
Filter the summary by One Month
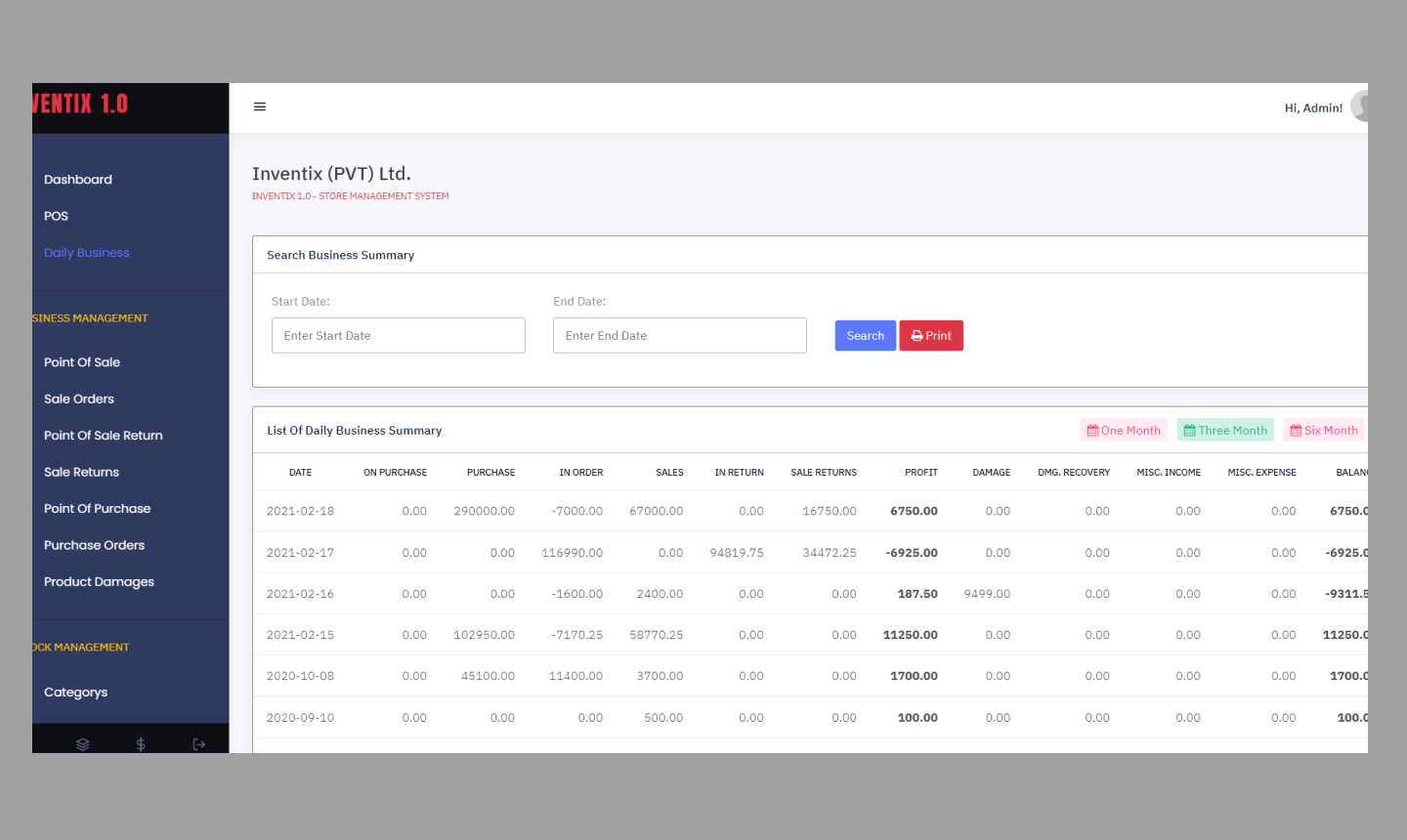point(1124,431)
